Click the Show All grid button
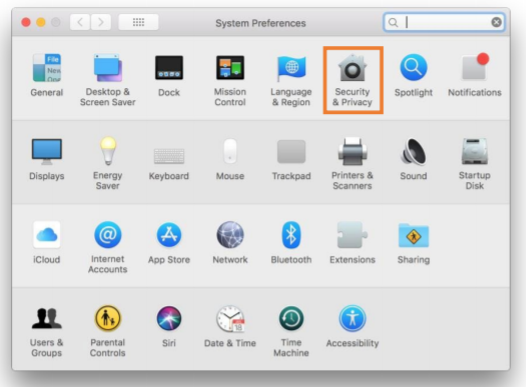 (139, 22)
